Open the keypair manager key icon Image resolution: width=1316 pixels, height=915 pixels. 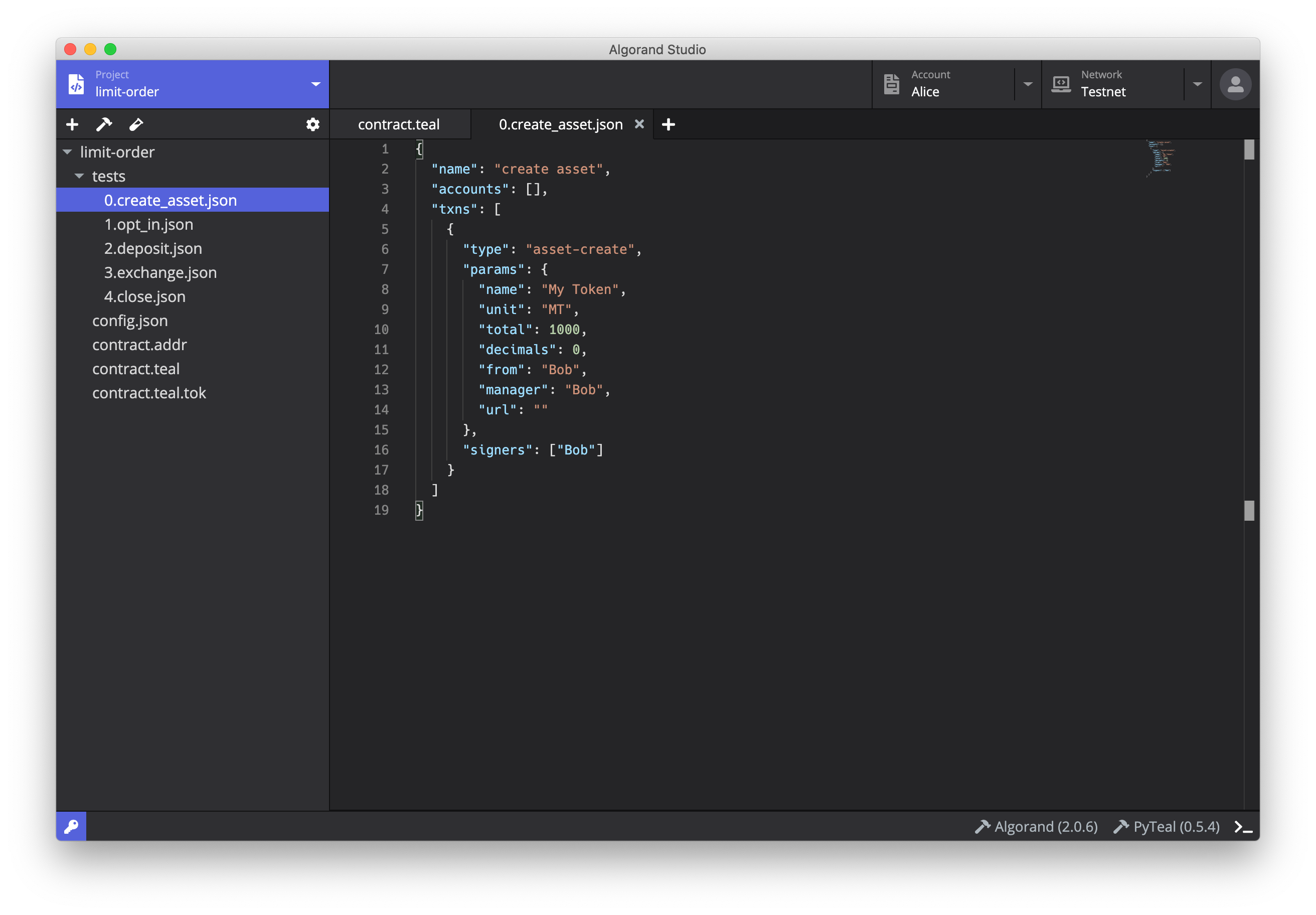71,826
